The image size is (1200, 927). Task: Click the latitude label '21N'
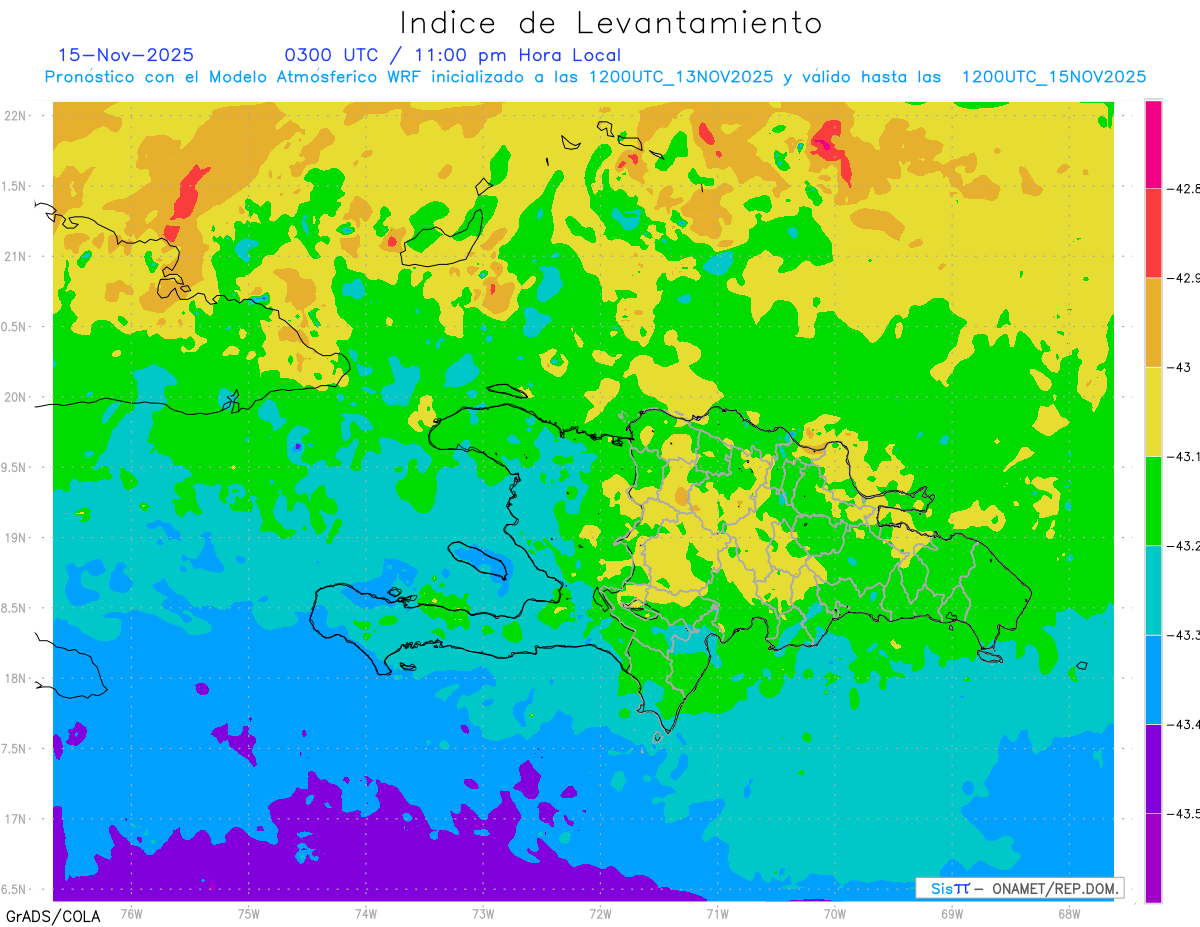(17, 257)
